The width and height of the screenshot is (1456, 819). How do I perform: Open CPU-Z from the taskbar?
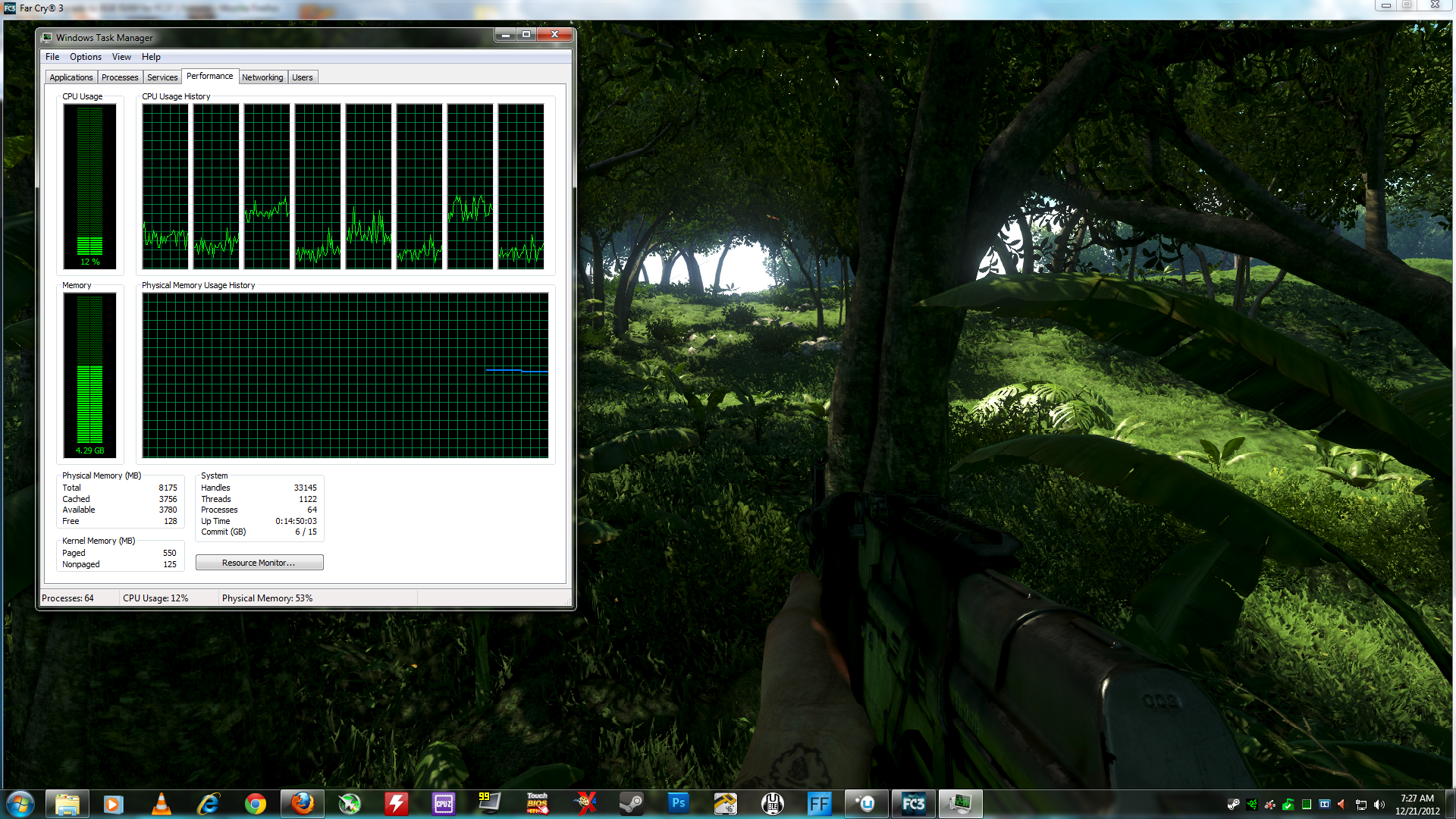[444, 804]
